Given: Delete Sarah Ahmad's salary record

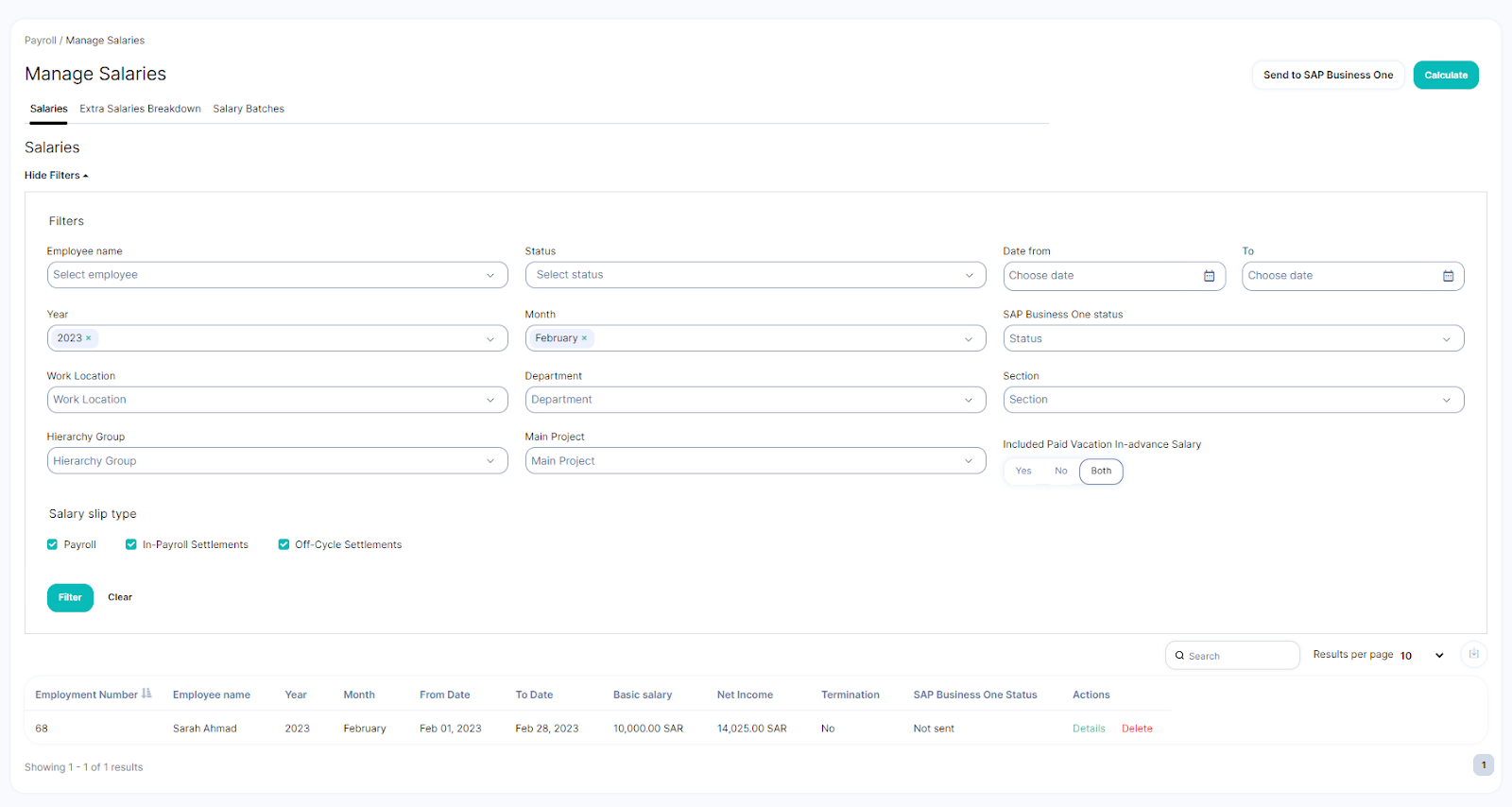Looking at the screenshot, I should click(x=1137, y=729).
